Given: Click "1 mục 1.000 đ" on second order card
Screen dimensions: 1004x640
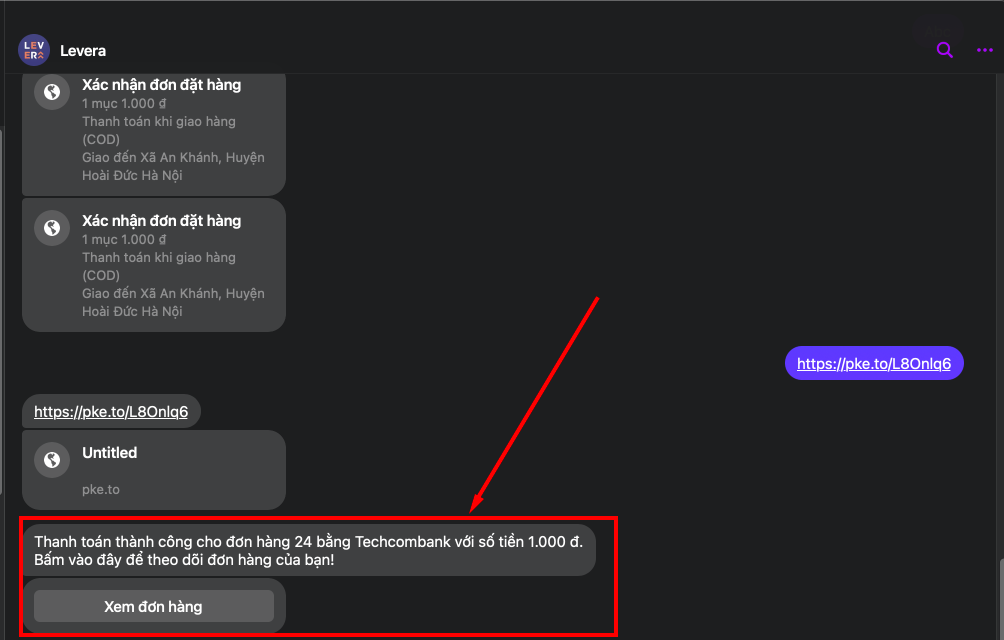Looking at the screenshot, I should coord(124,240).
